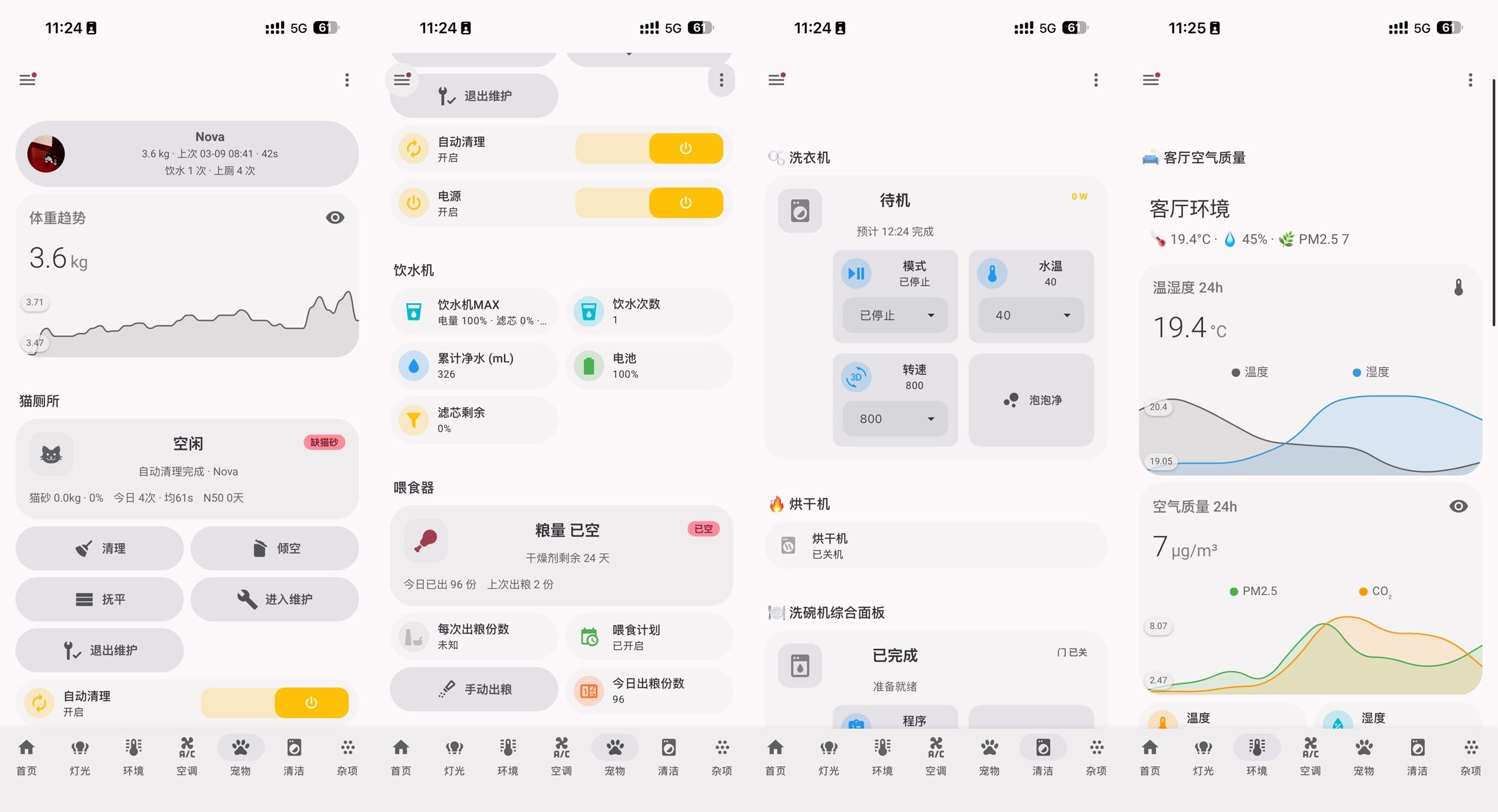Click the PM2.5 legend dot in chart
1498x812 pixels.
point(1233,591)
